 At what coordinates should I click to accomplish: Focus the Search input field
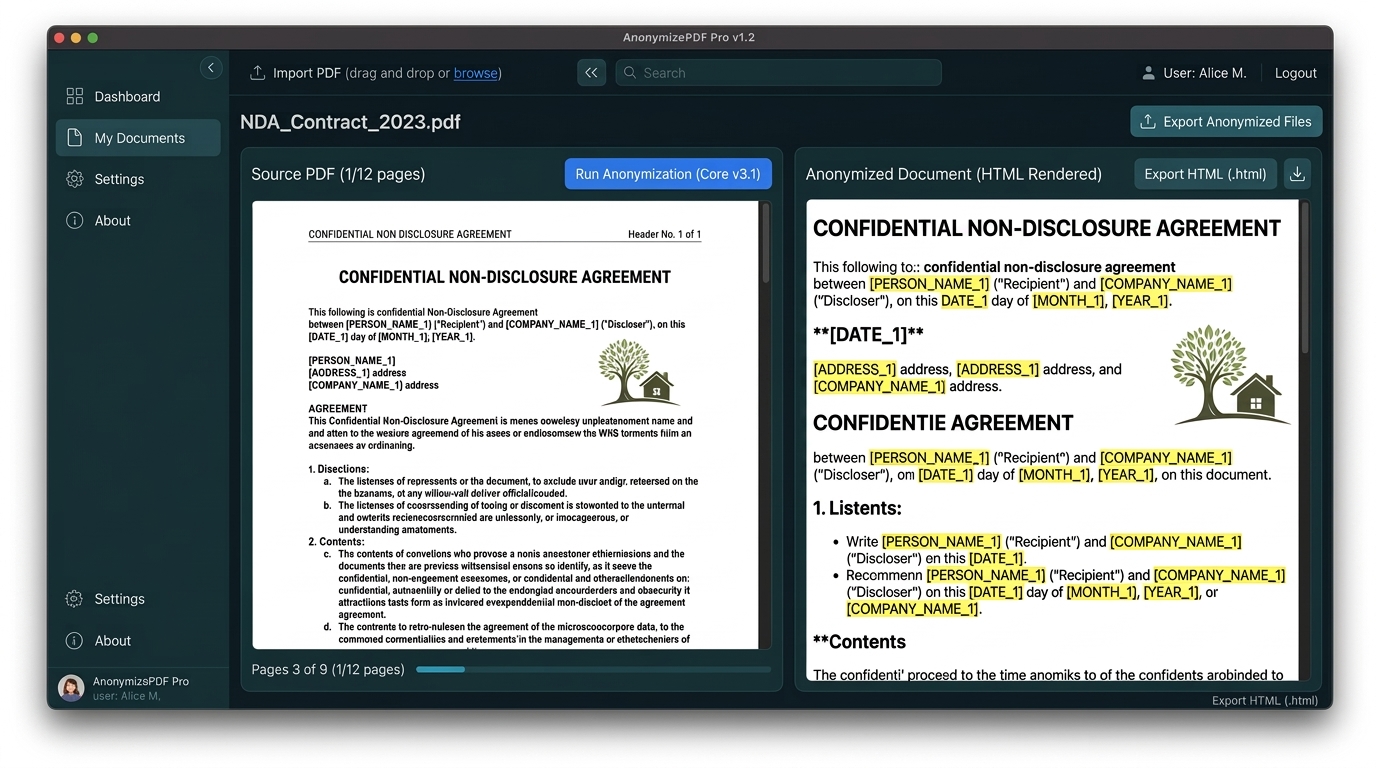(x=778, y=73)
